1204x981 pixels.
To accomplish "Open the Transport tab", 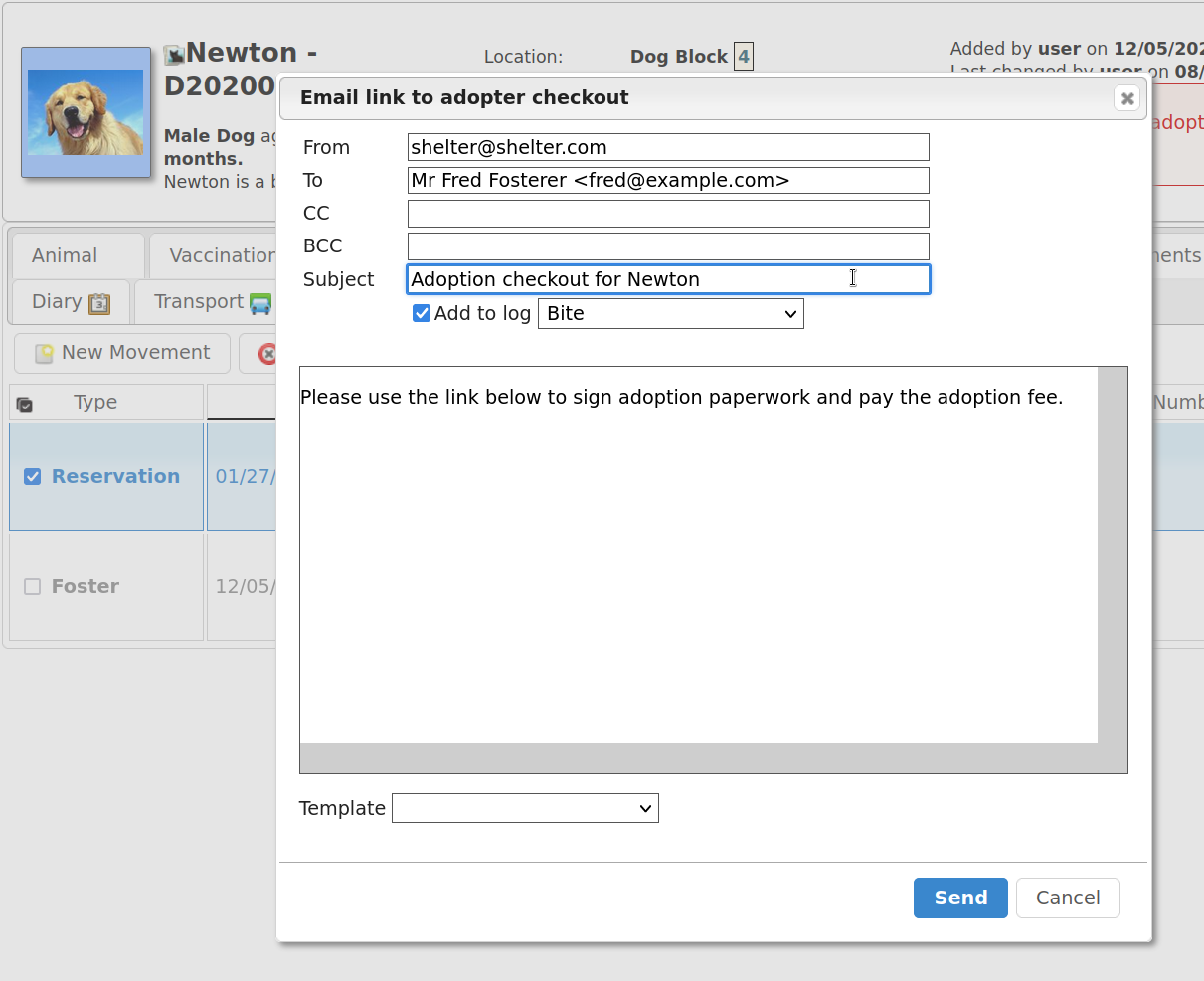I will tap(205, 302).
